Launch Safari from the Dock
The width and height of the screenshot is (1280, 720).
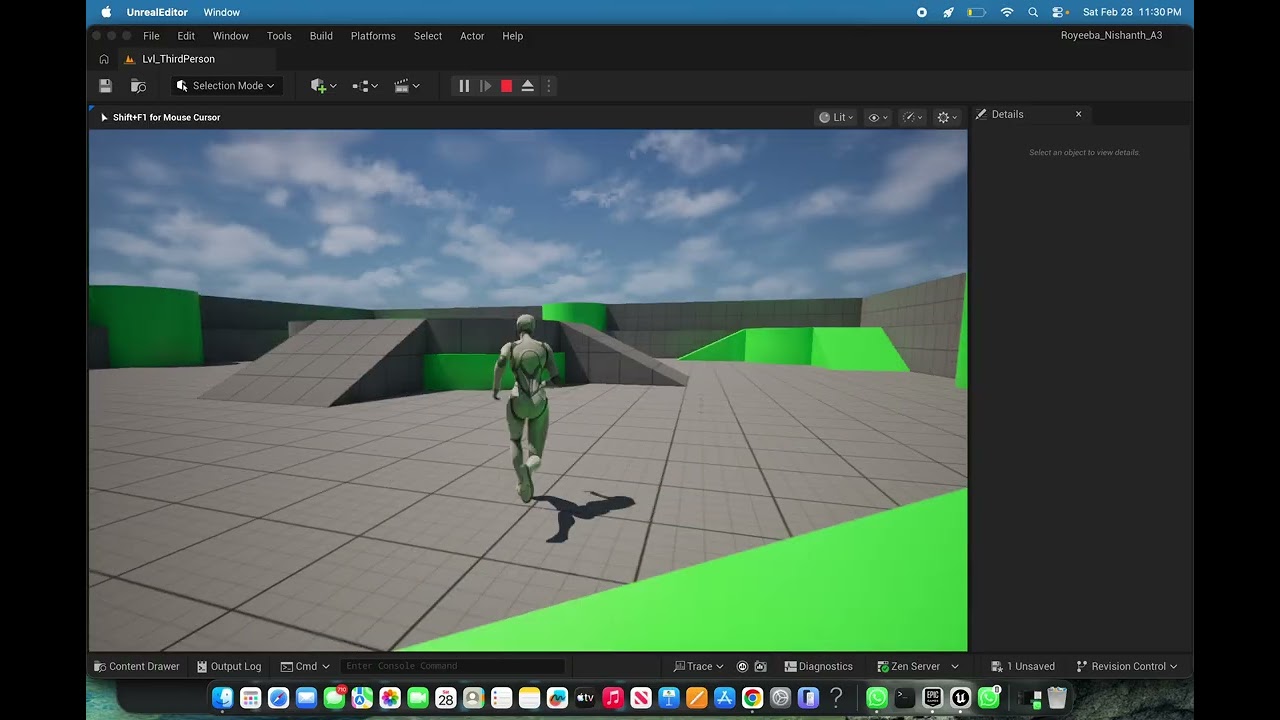279,698
